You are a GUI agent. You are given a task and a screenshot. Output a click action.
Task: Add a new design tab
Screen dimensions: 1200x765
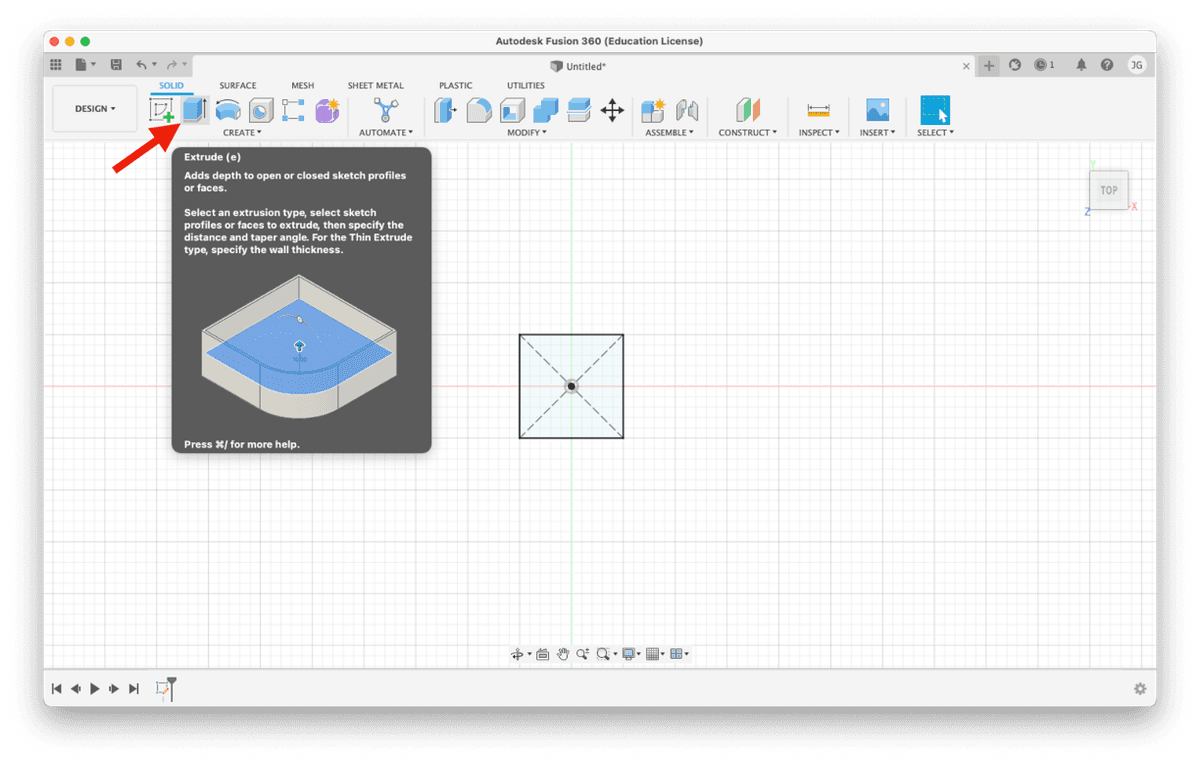point(989,65)
